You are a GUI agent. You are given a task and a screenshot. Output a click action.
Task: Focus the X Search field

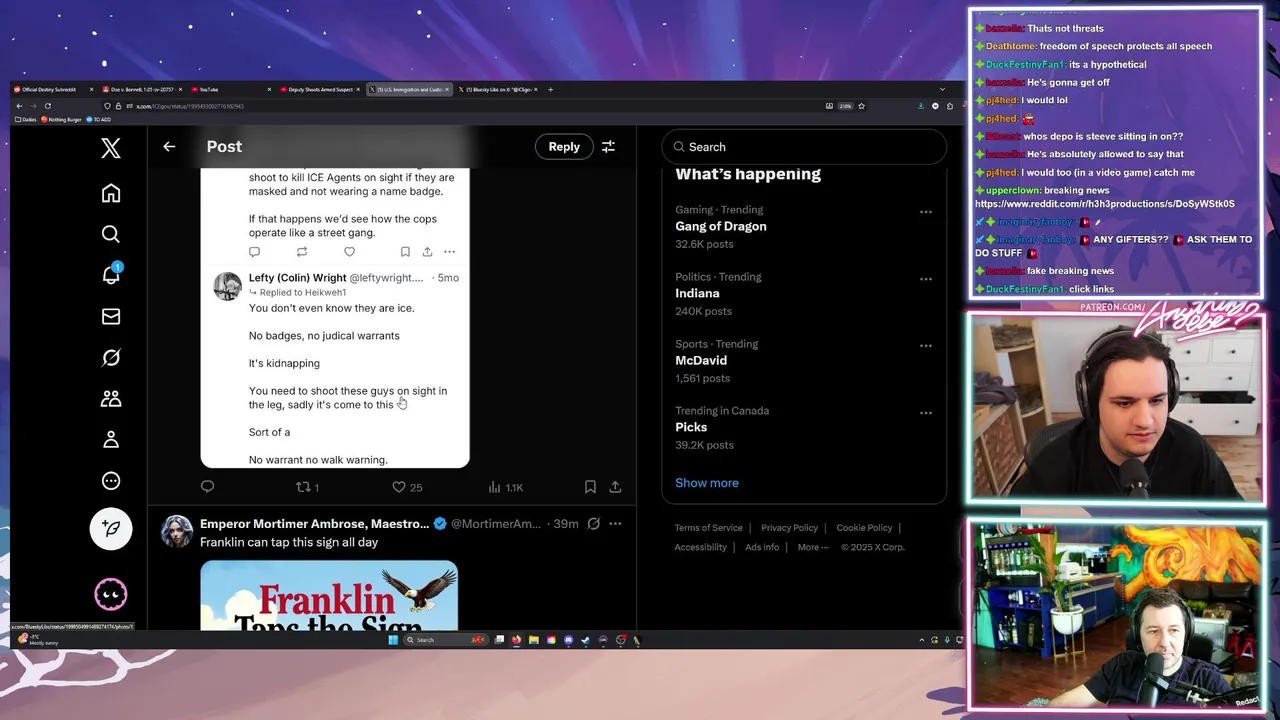804,147
